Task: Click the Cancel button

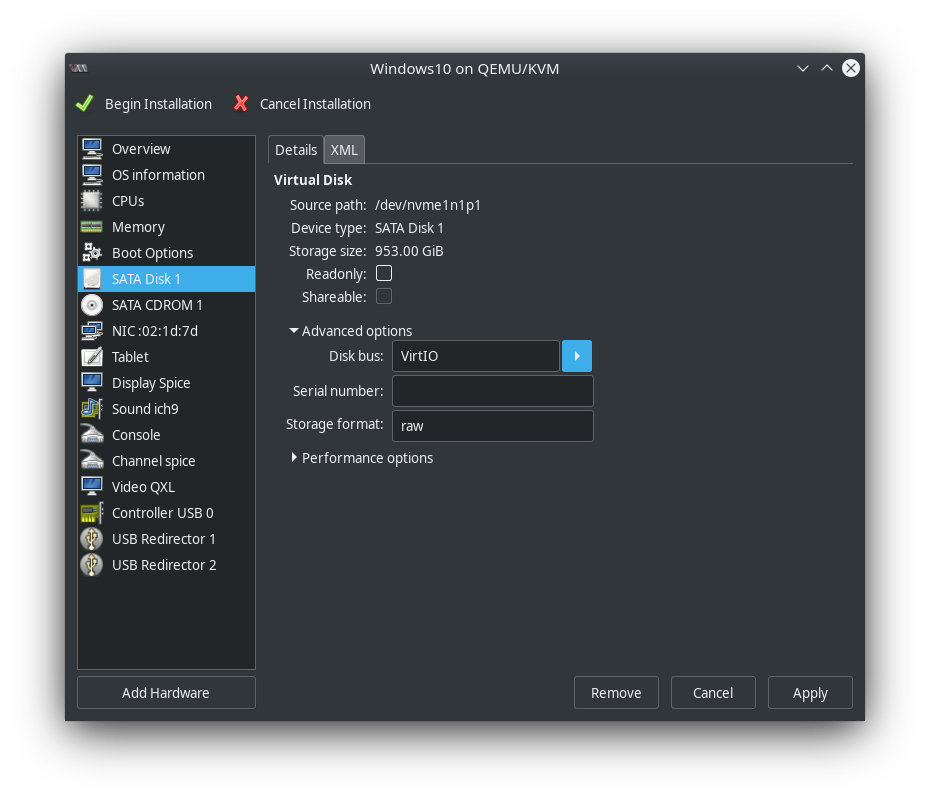Action: pyautogui.click(x=713, y=692)
